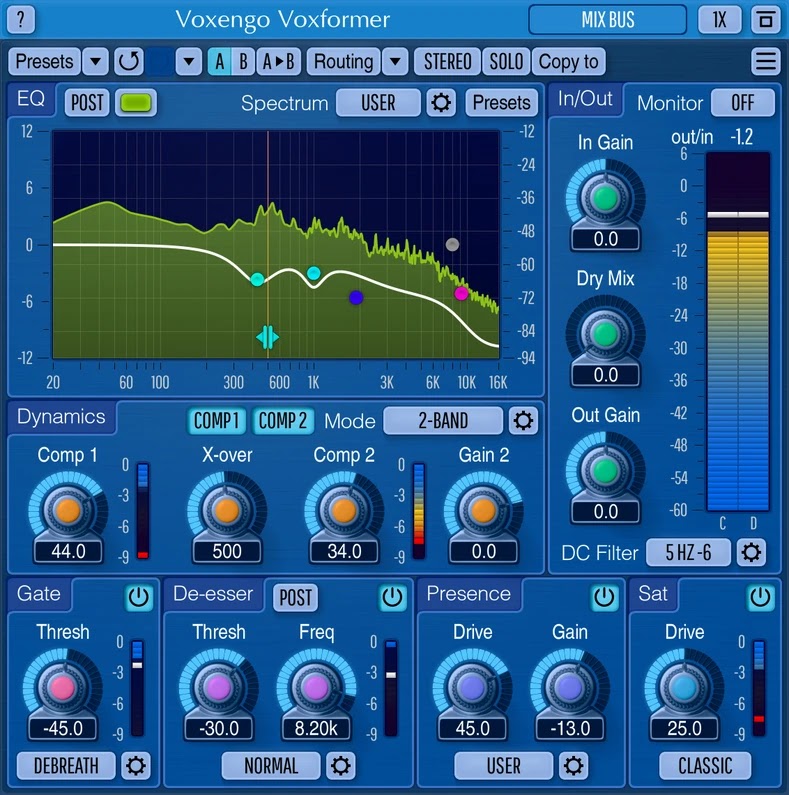The image size is (789, 795).
Task: Open dynamics Mode 2-BAND selector
Action: 443,420
